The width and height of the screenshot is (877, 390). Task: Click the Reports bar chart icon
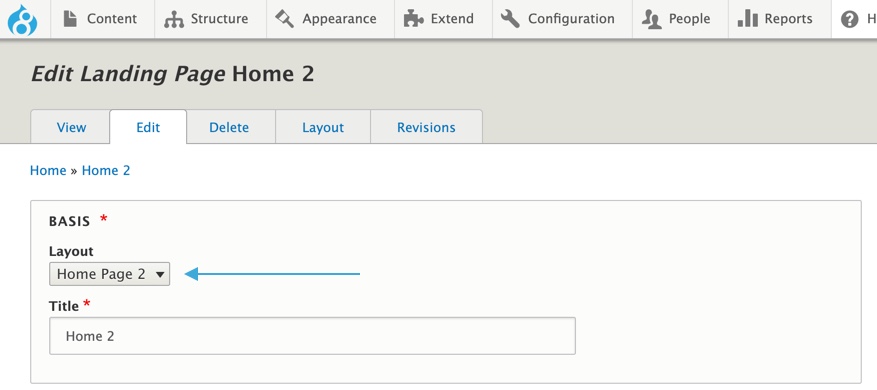tap(748, 19)
